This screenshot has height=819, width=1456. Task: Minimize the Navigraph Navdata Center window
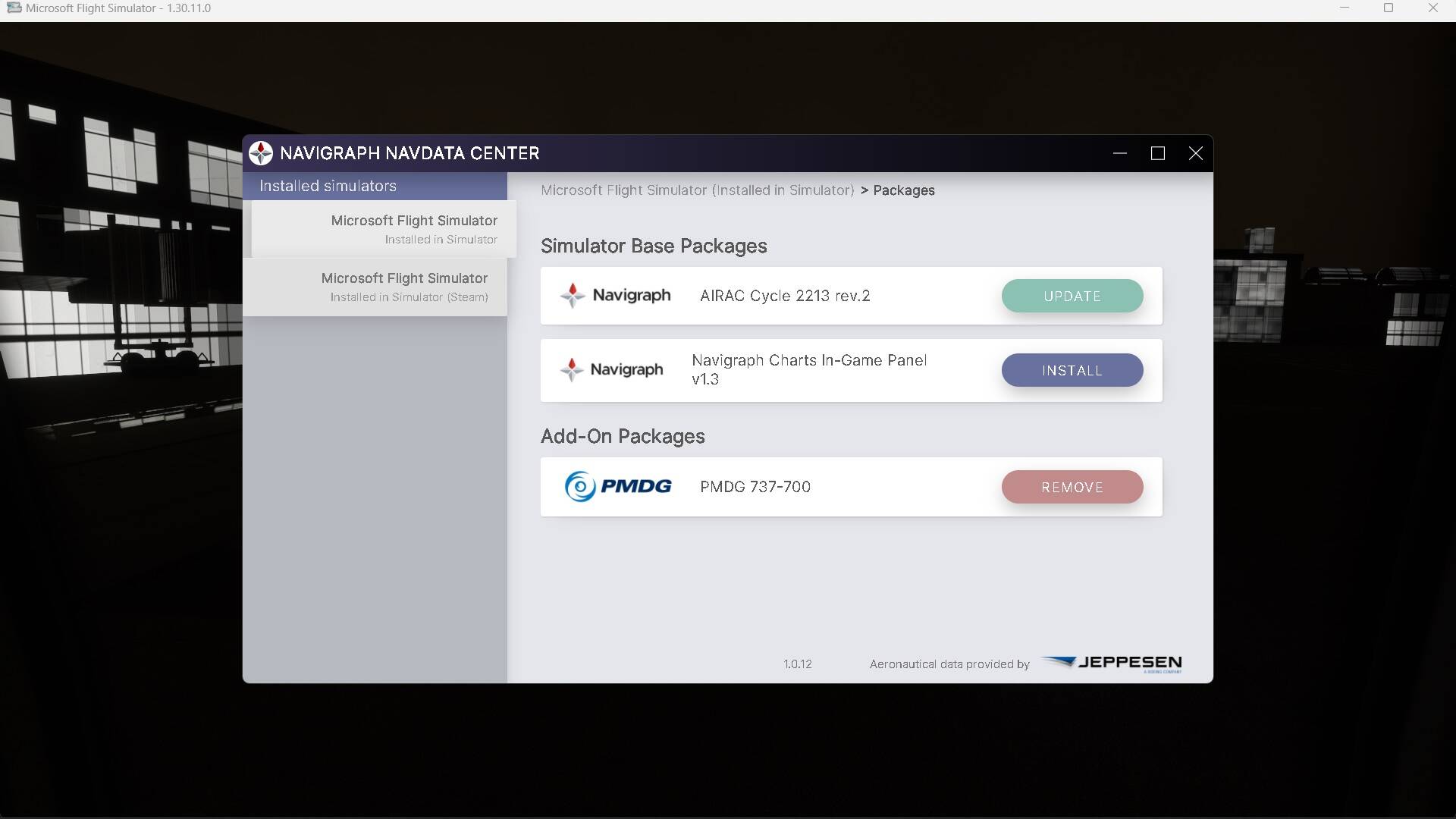pyautogui.click(x=1120, y=153)
